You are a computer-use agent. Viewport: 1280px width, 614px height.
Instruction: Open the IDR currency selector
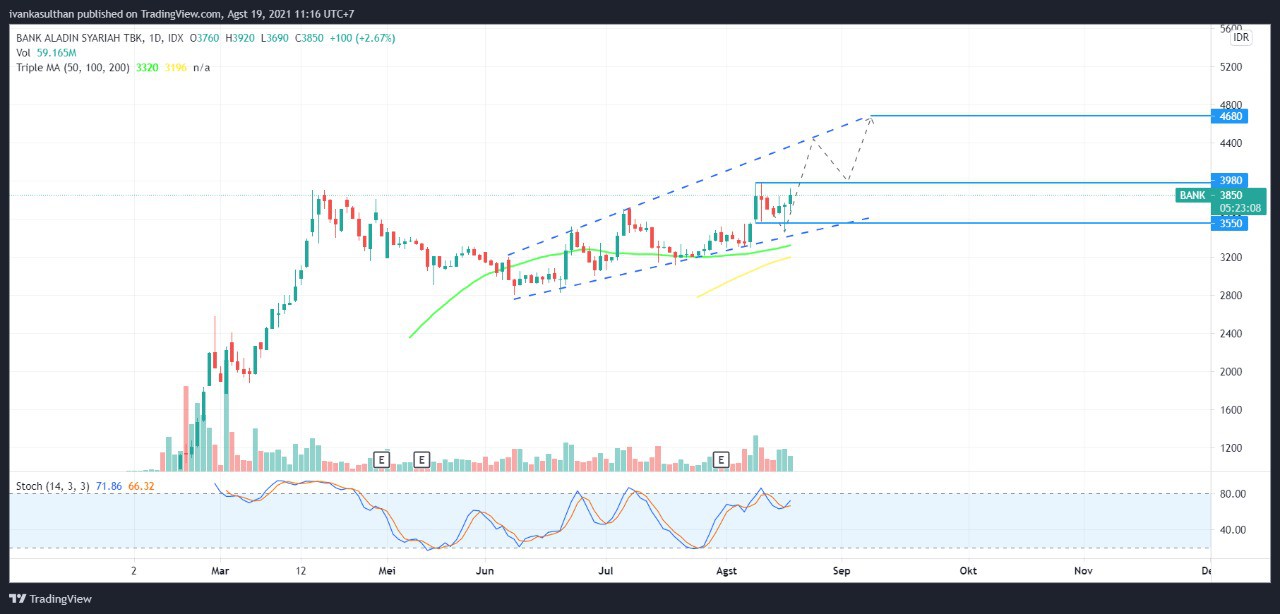tap(1241, 37)
